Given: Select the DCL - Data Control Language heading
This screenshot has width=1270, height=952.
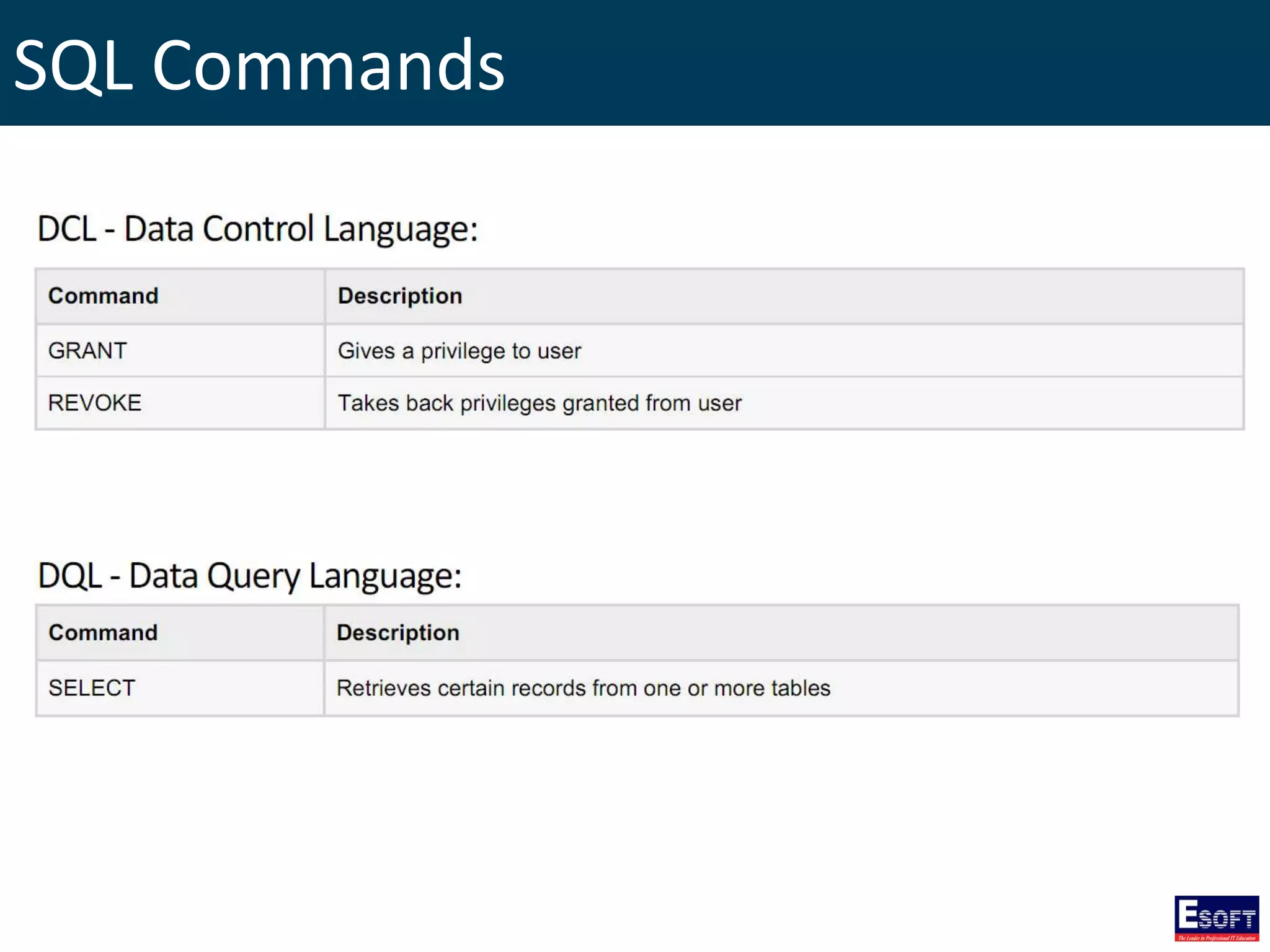Looking at the screenshot, I should point(257,229).
